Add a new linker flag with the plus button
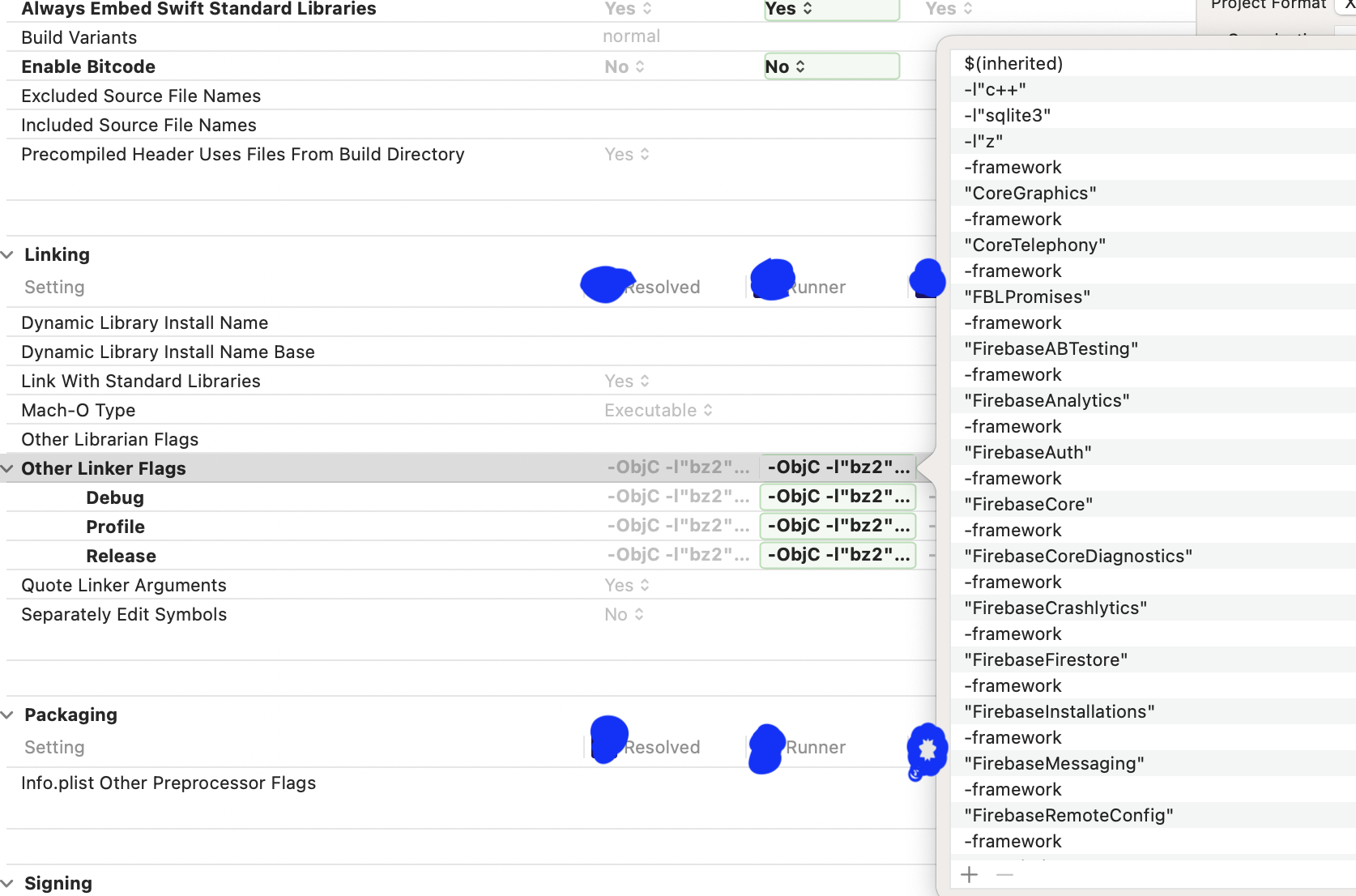The width and height of the screenshot is (1356, 896). (x=969, y=875)
